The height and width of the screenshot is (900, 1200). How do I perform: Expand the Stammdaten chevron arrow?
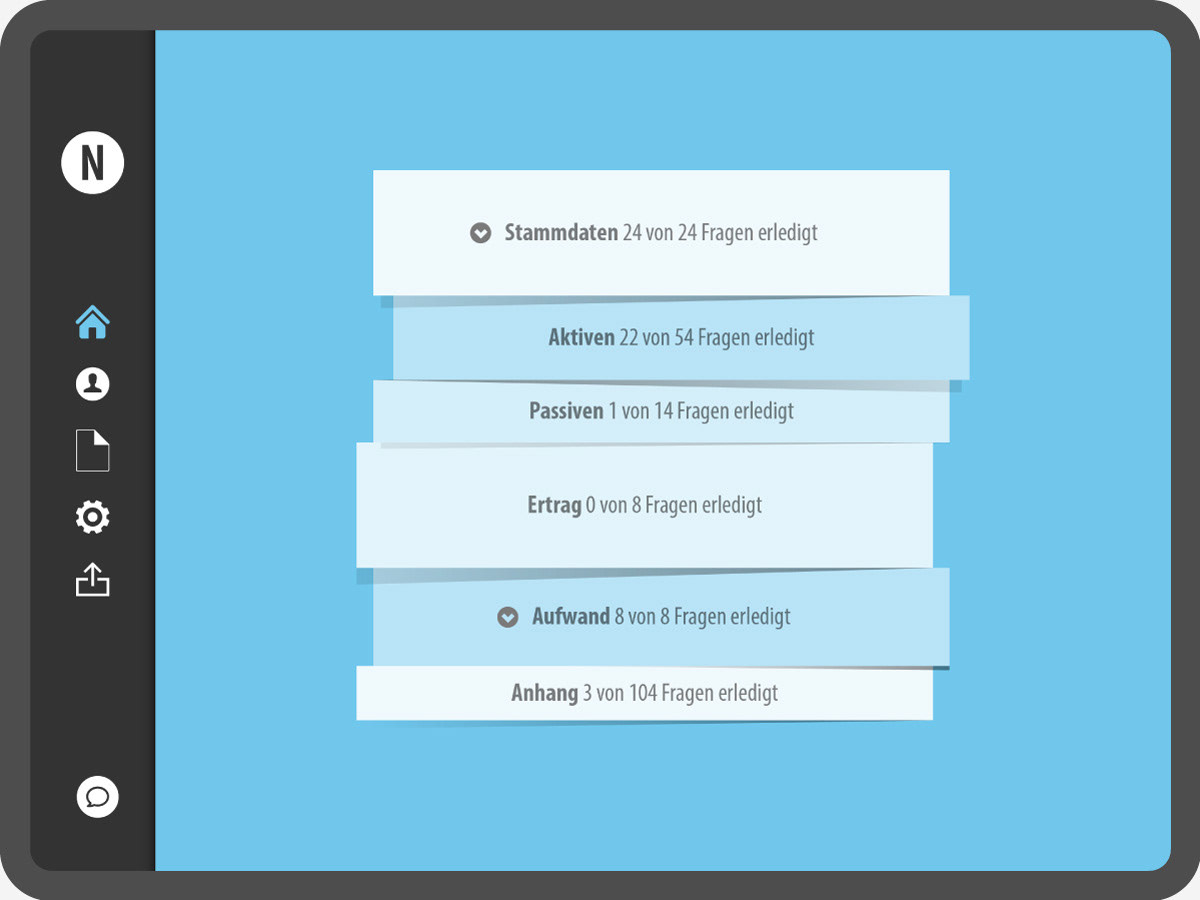point(480,233)
